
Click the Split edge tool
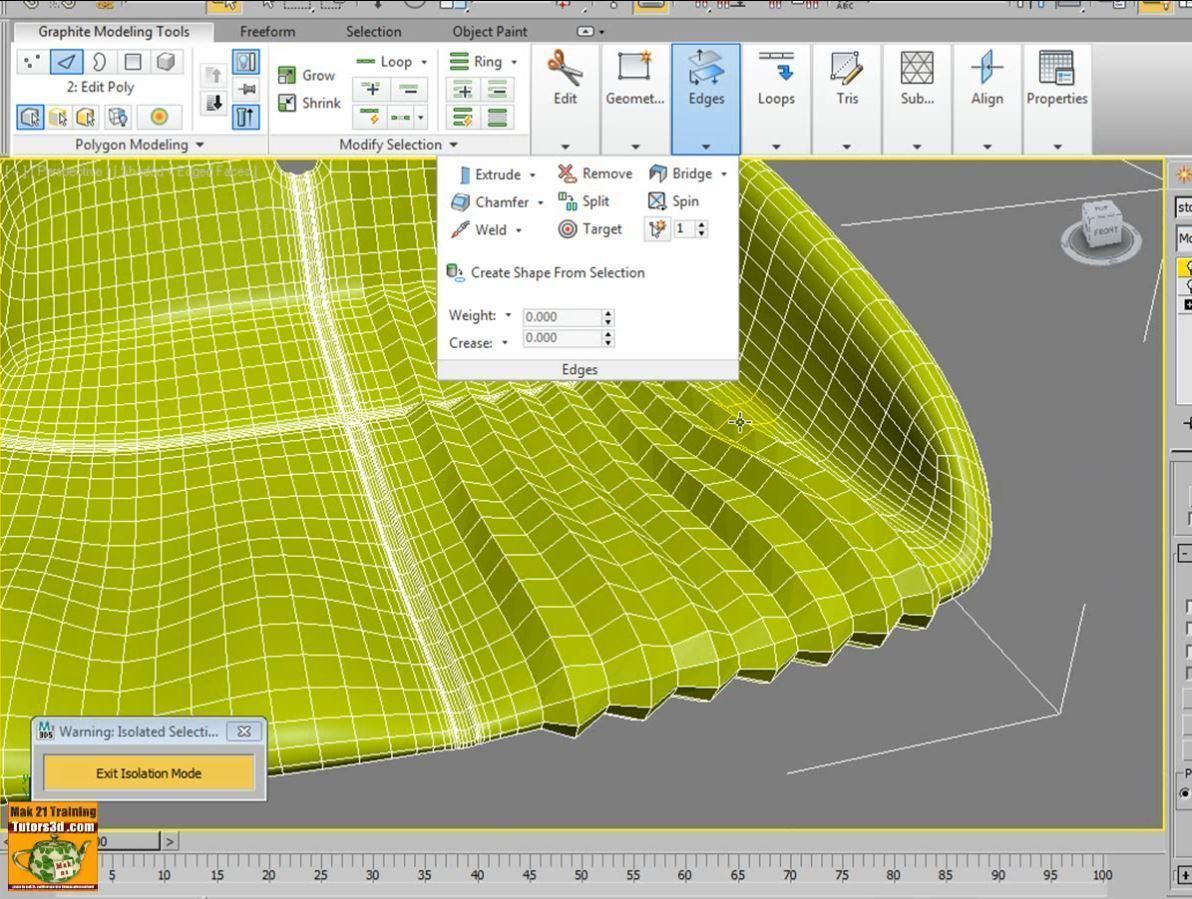coord(584,201)
